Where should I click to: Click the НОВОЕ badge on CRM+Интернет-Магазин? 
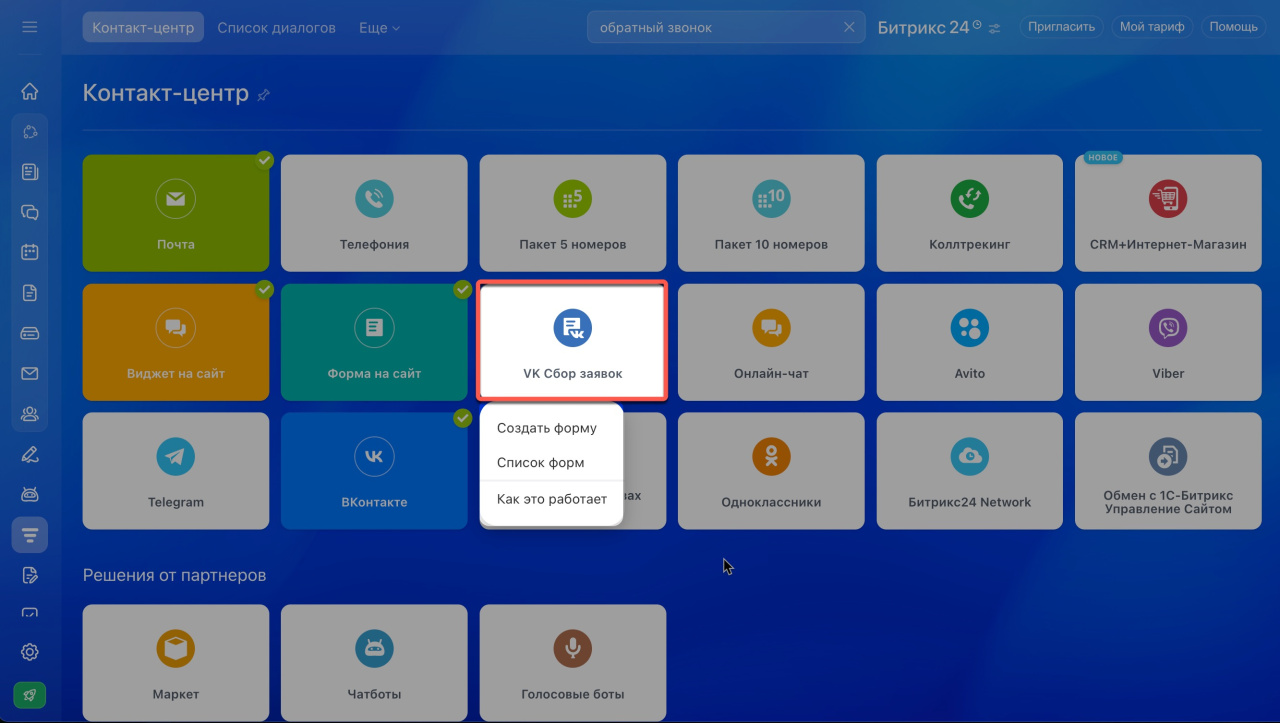tap(1103, 158)
